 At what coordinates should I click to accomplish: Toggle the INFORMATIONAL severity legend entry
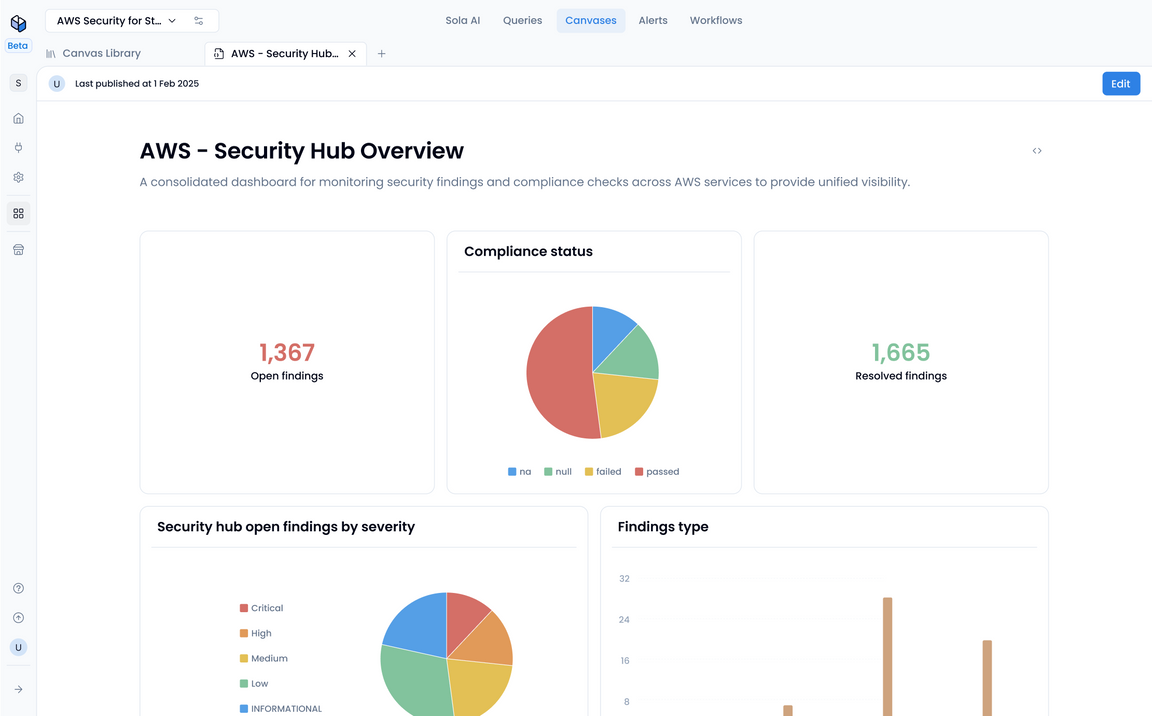(x=281, y=709)
